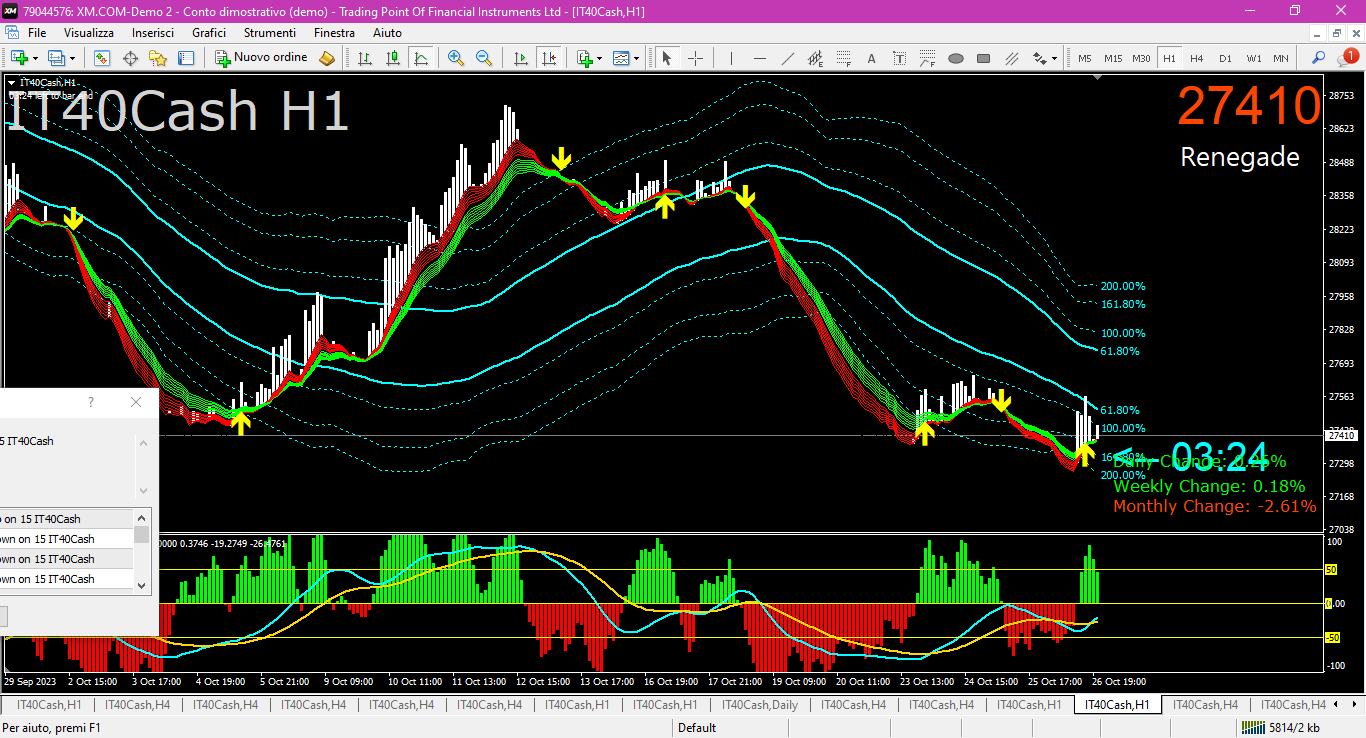Screen dimensions: 1366x738
Task: Switch timeframe to H4
Action: (1196, 58)
